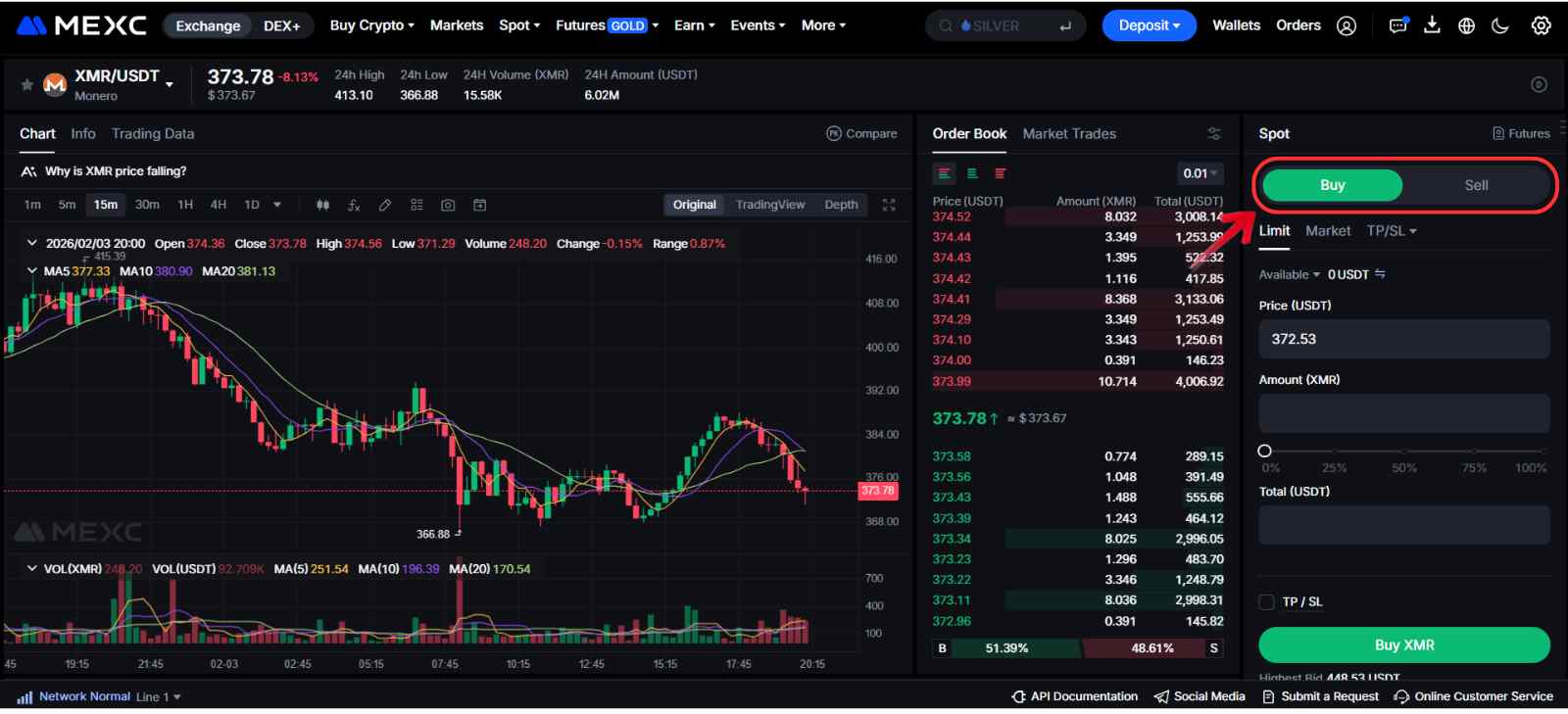Select the Original chart view
The image size is (1568, 714).
click(694, 205)
